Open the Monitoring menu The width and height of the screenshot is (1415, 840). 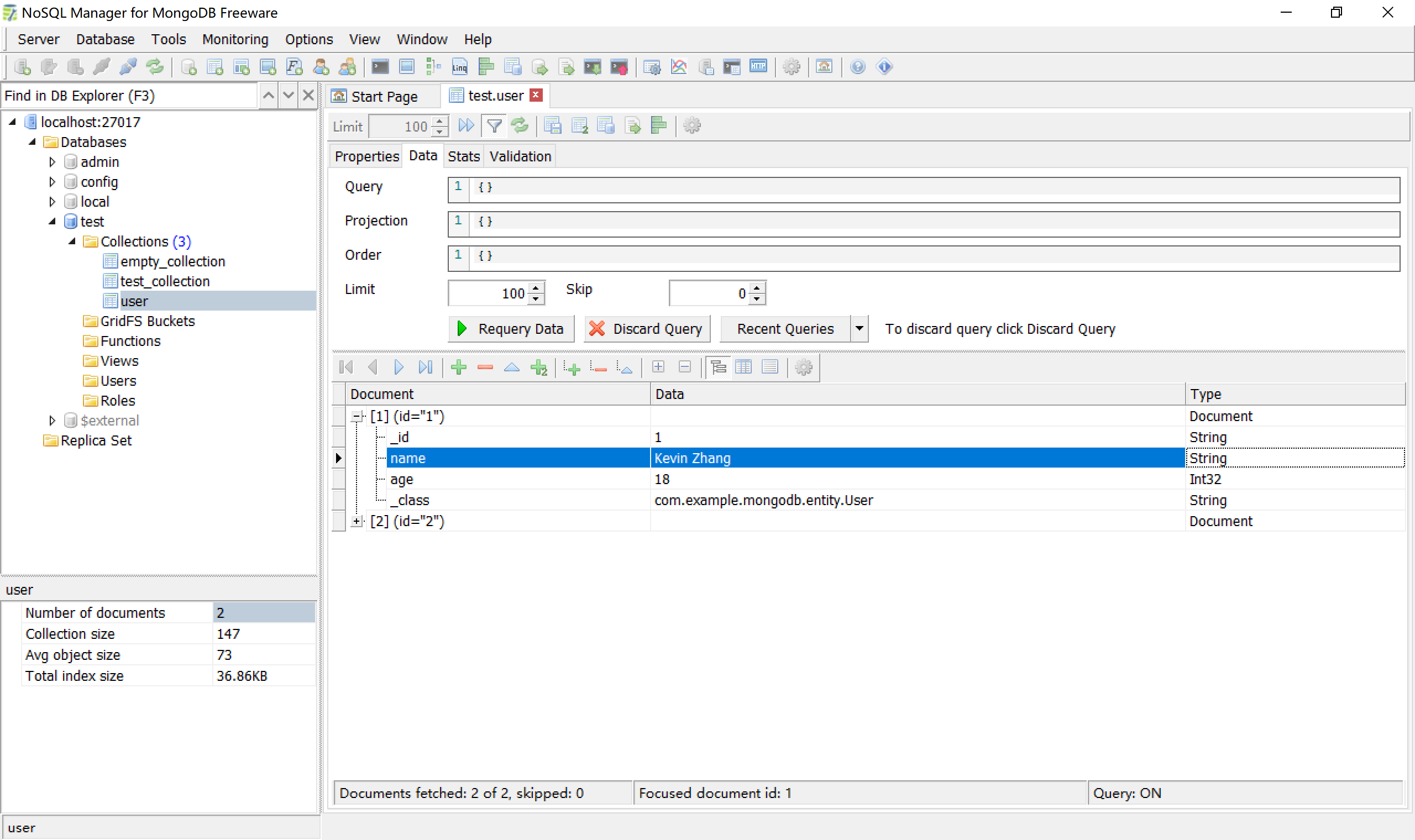235,39
